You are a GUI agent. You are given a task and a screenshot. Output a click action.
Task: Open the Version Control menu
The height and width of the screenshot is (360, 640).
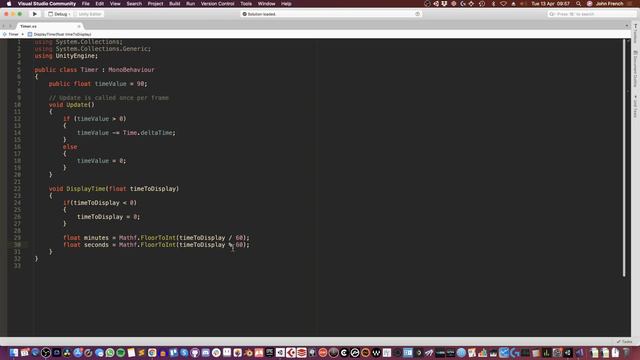218,4
